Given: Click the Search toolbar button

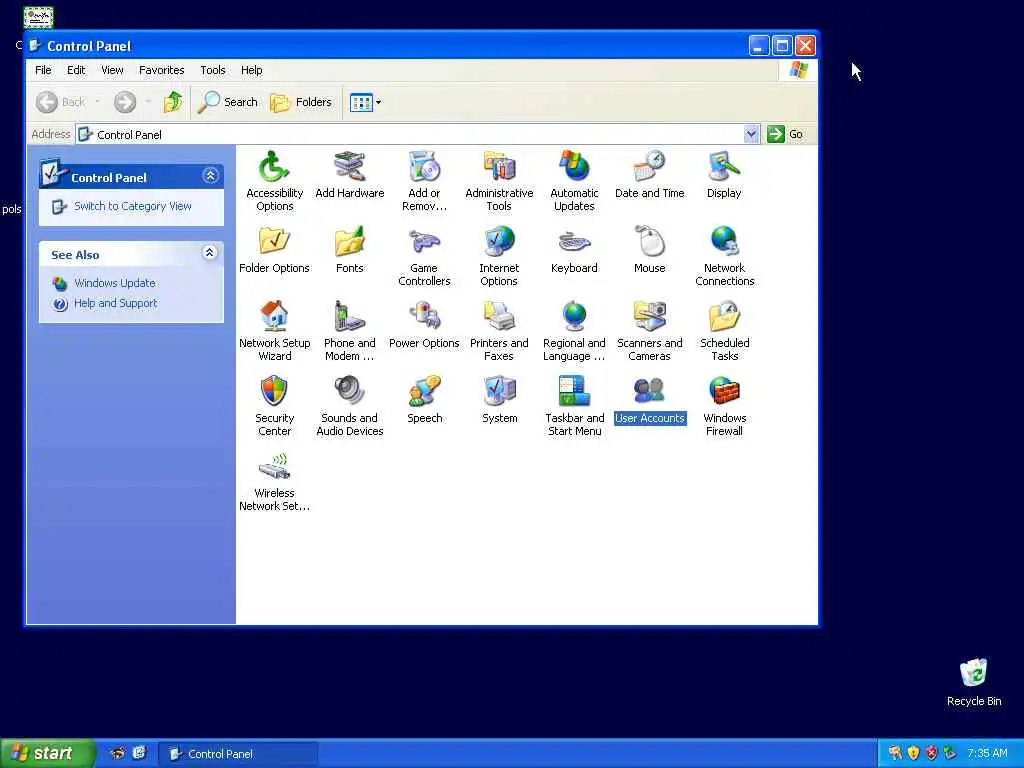Looking at the screenshot, I should [228, 102].
